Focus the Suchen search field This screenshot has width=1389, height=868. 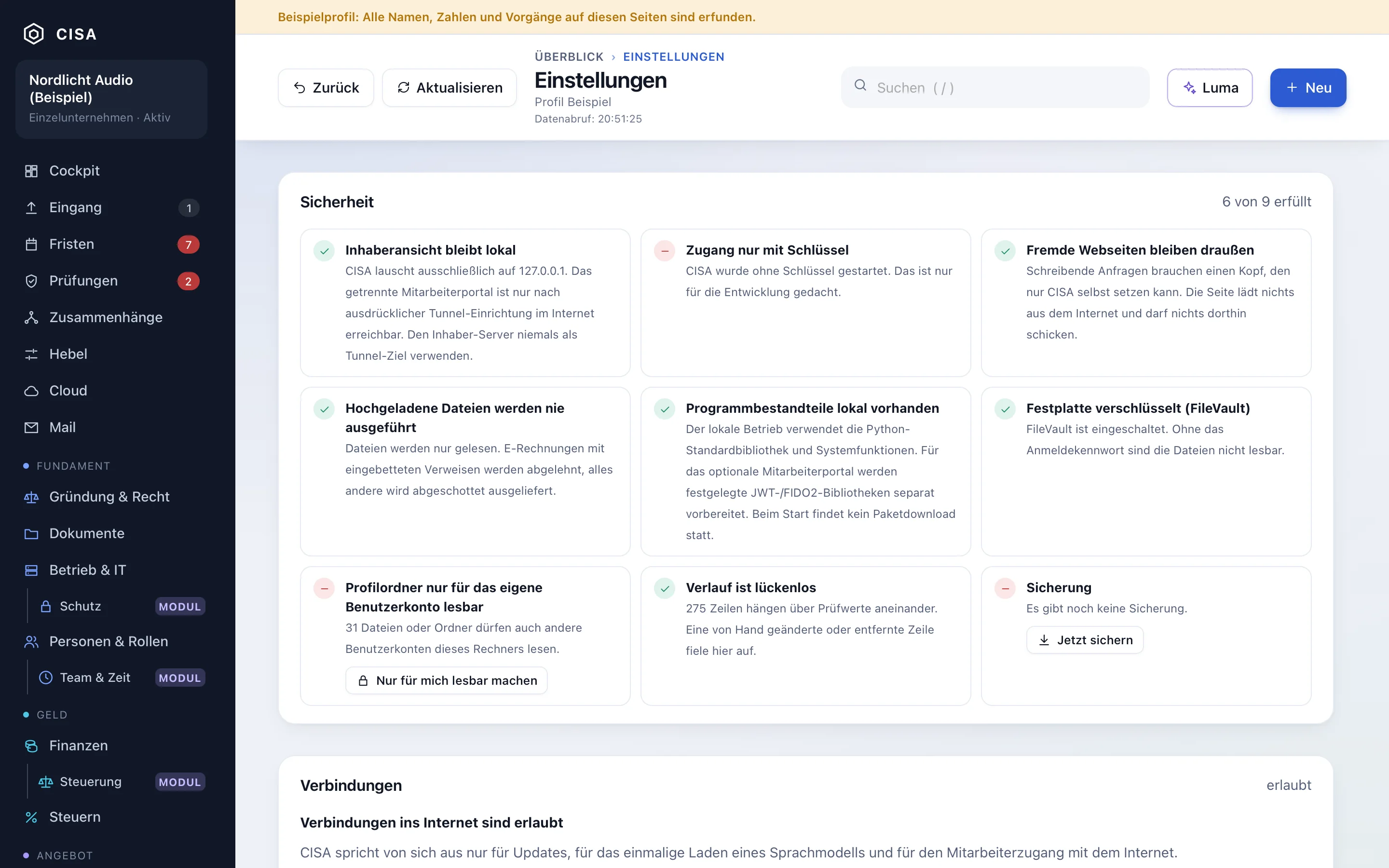pos(995,88)
